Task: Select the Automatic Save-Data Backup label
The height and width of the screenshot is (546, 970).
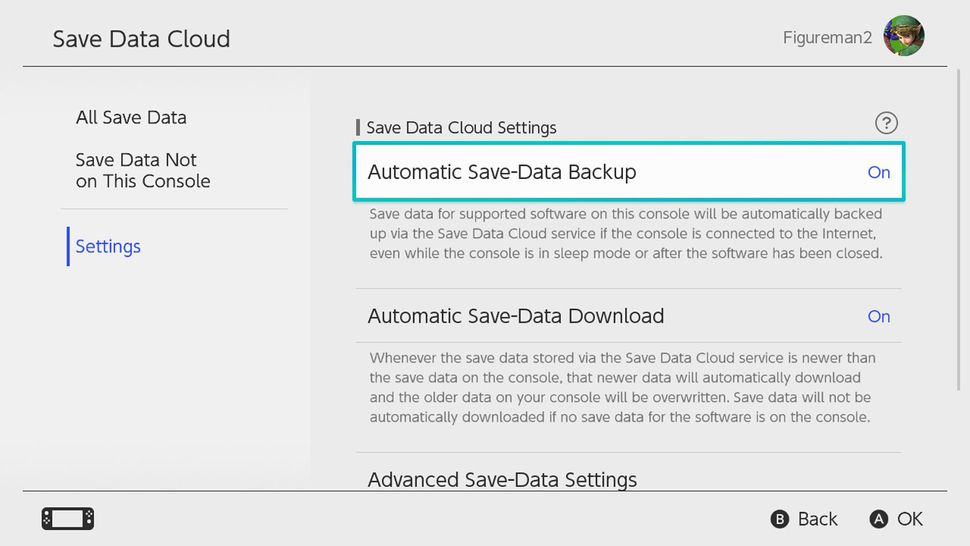Action: pos(502,172)
